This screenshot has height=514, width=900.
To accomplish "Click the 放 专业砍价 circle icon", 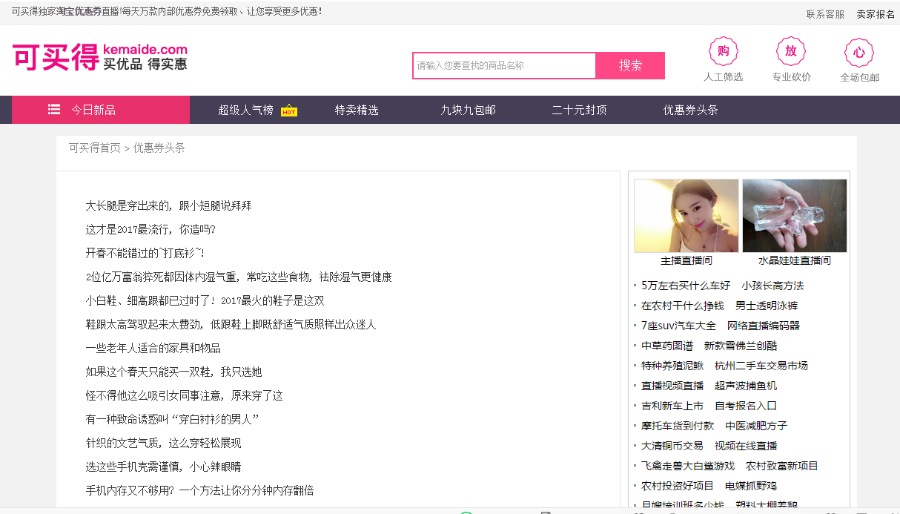I will (x=791, y=52).
